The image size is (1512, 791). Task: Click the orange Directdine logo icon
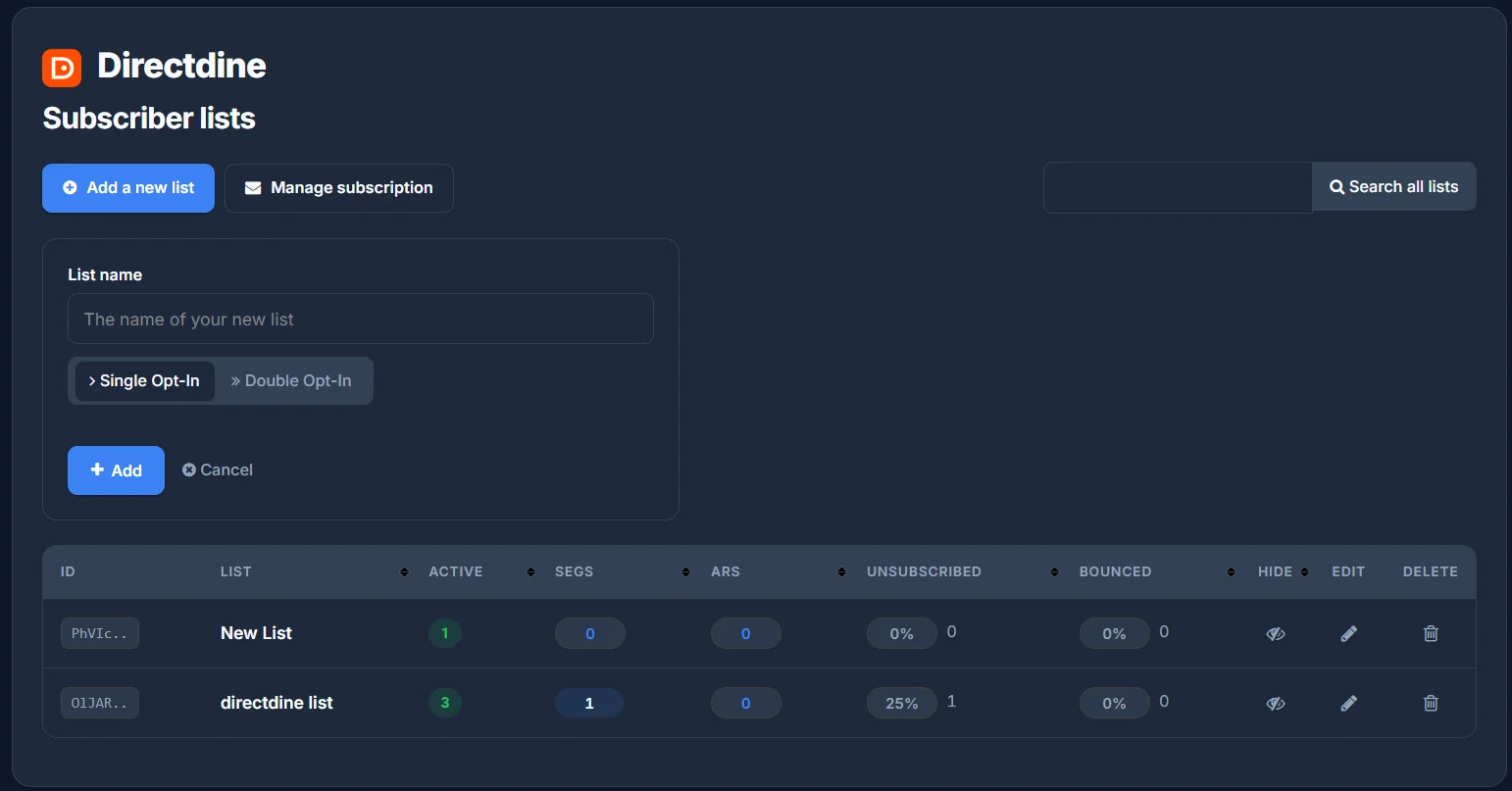[62, 68]
